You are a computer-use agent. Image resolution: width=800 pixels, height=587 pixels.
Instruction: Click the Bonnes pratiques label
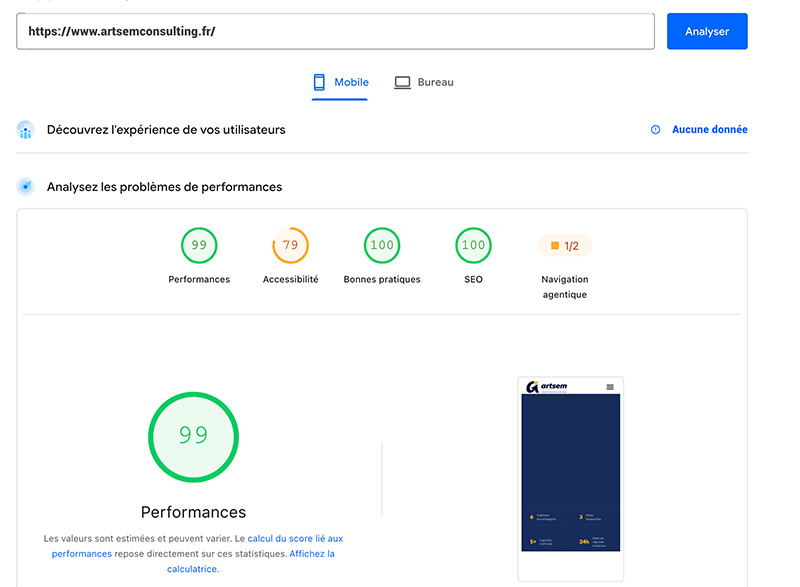pos(382,279)
